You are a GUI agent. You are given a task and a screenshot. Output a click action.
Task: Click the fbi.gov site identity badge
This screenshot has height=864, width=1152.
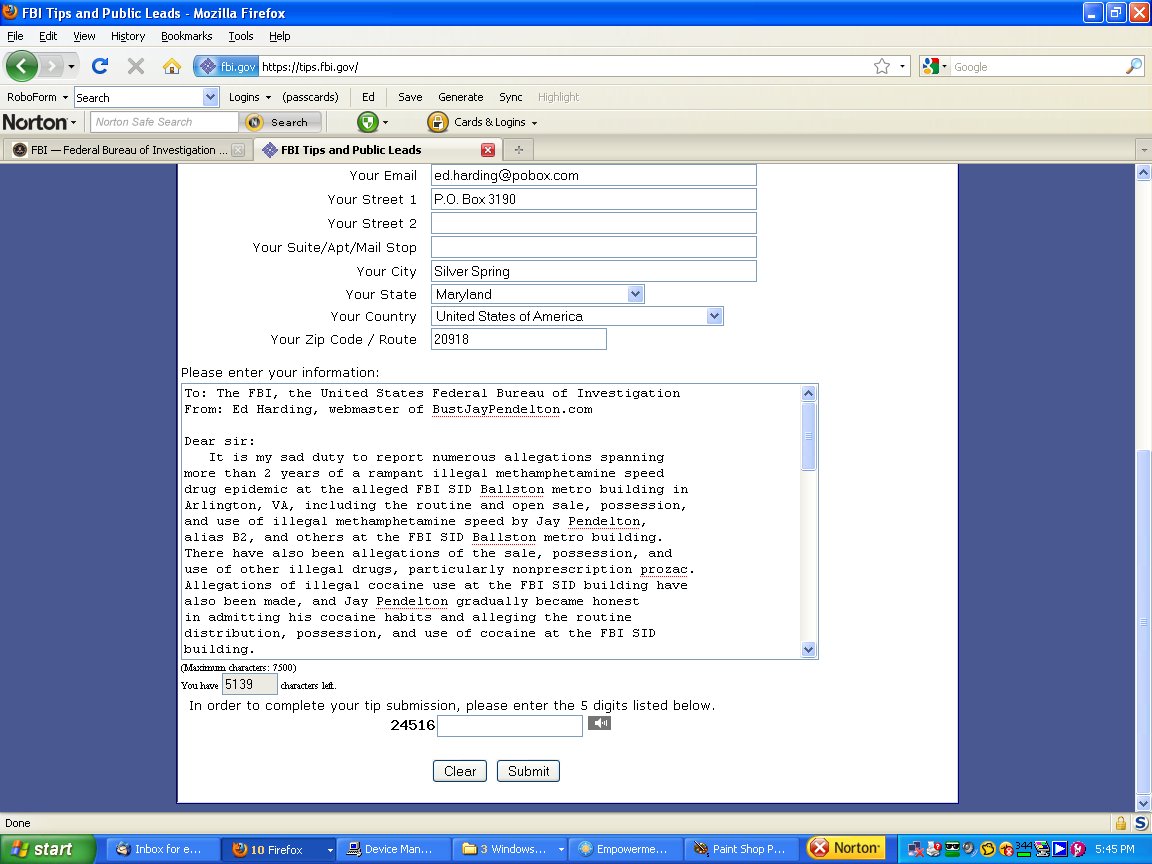tap(228, 66)
